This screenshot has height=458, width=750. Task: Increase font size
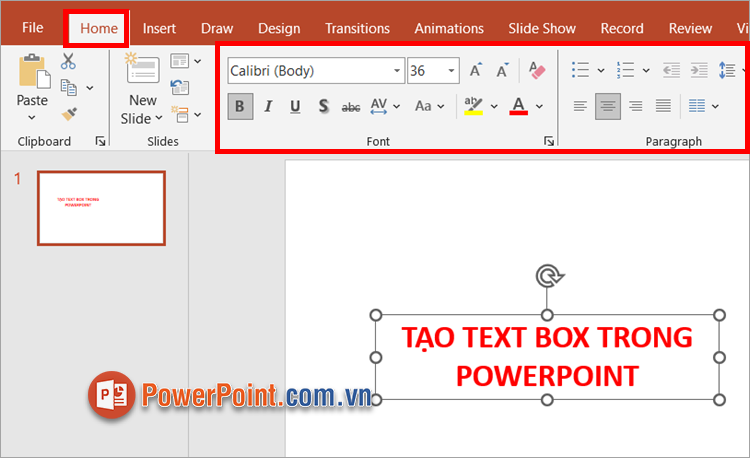click(x=475, y=71)
